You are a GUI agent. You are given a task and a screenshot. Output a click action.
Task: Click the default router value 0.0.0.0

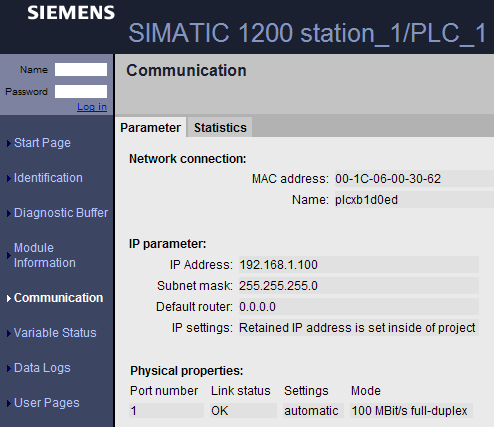click(257, 307)
